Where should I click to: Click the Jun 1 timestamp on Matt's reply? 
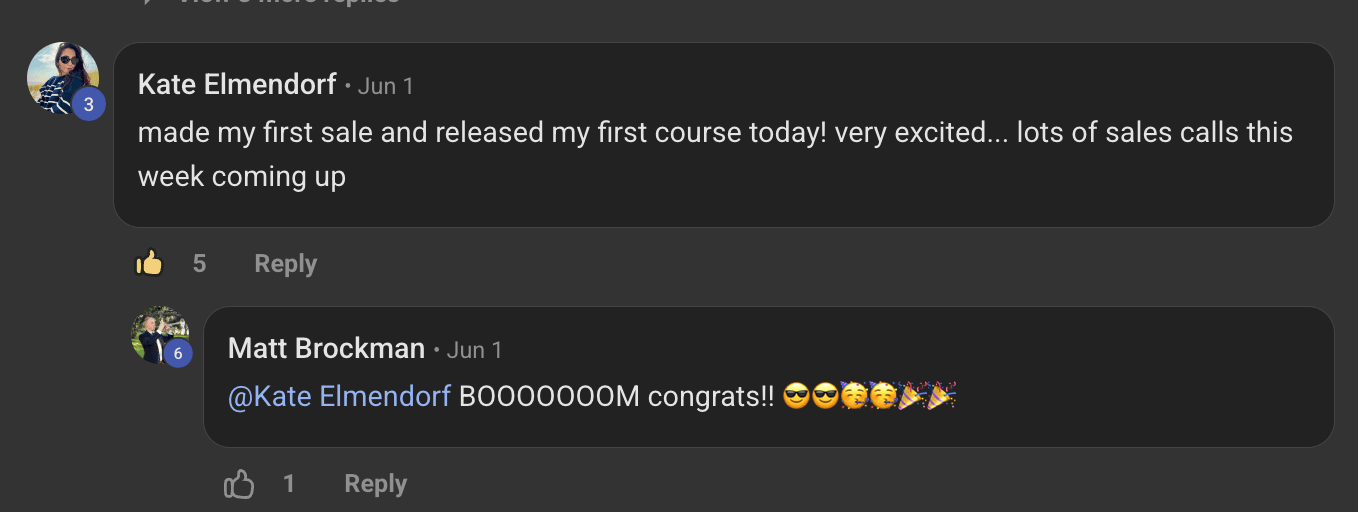[474, 350]
